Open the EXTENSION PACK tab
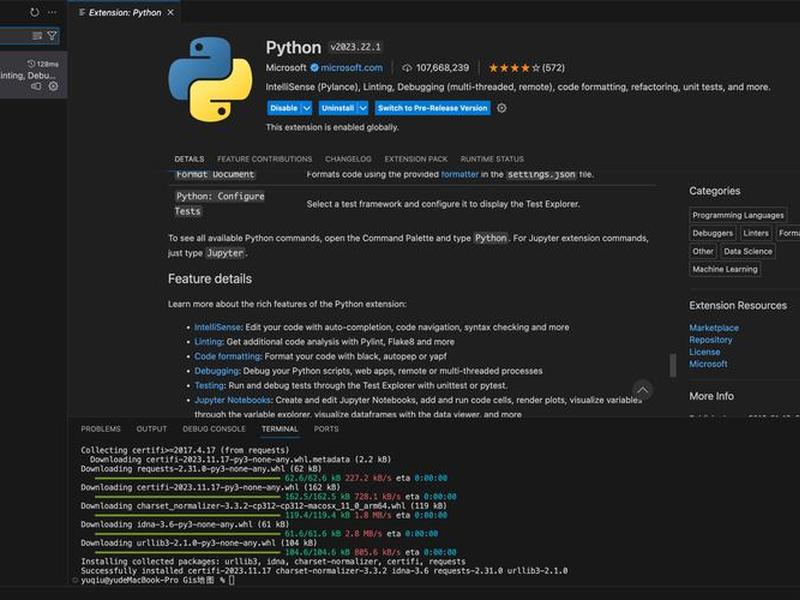The image size is (800, 600). point(416,159)
